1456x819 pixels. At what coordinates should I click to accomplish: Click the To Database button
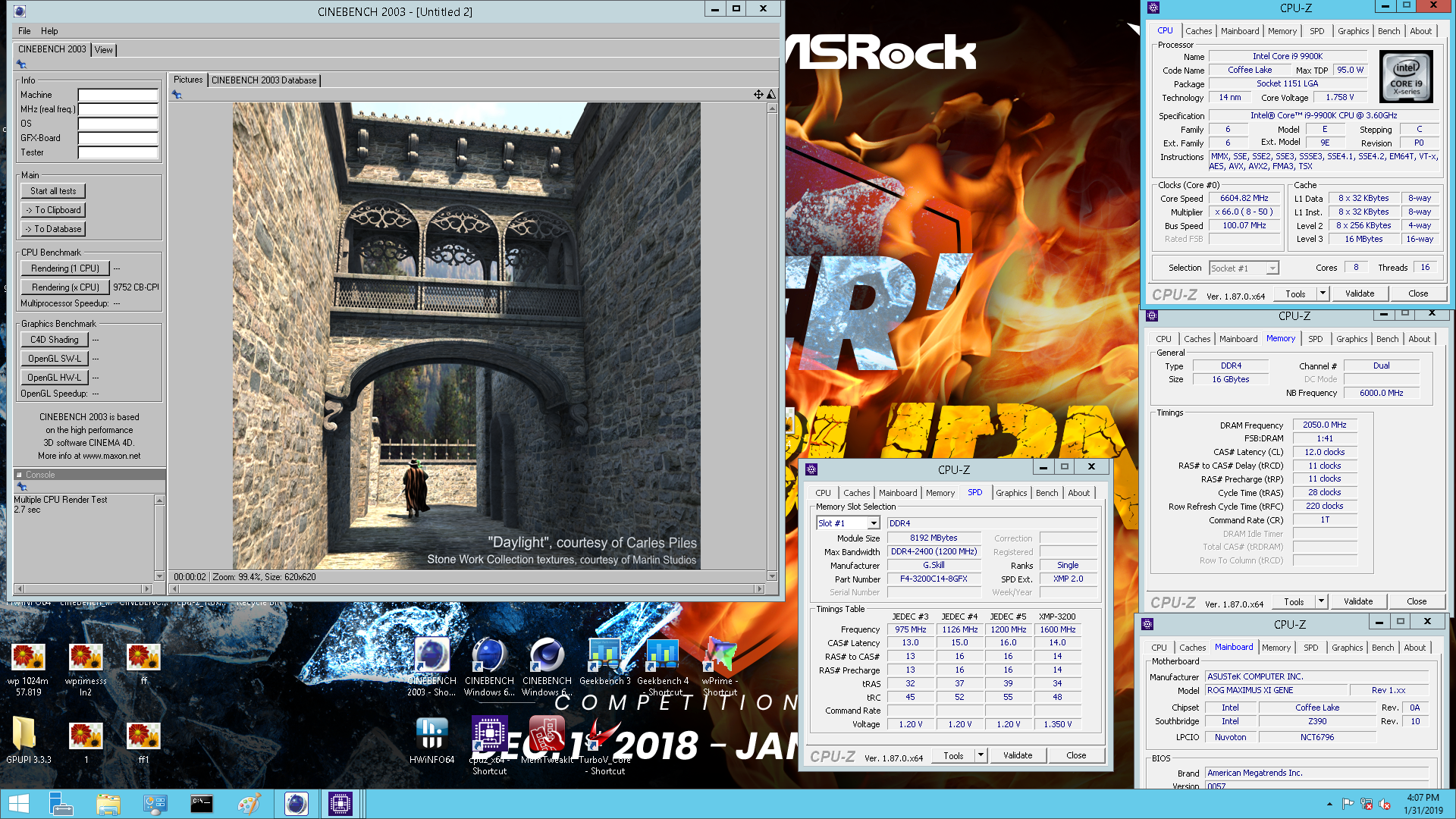(x=53, y=229)
